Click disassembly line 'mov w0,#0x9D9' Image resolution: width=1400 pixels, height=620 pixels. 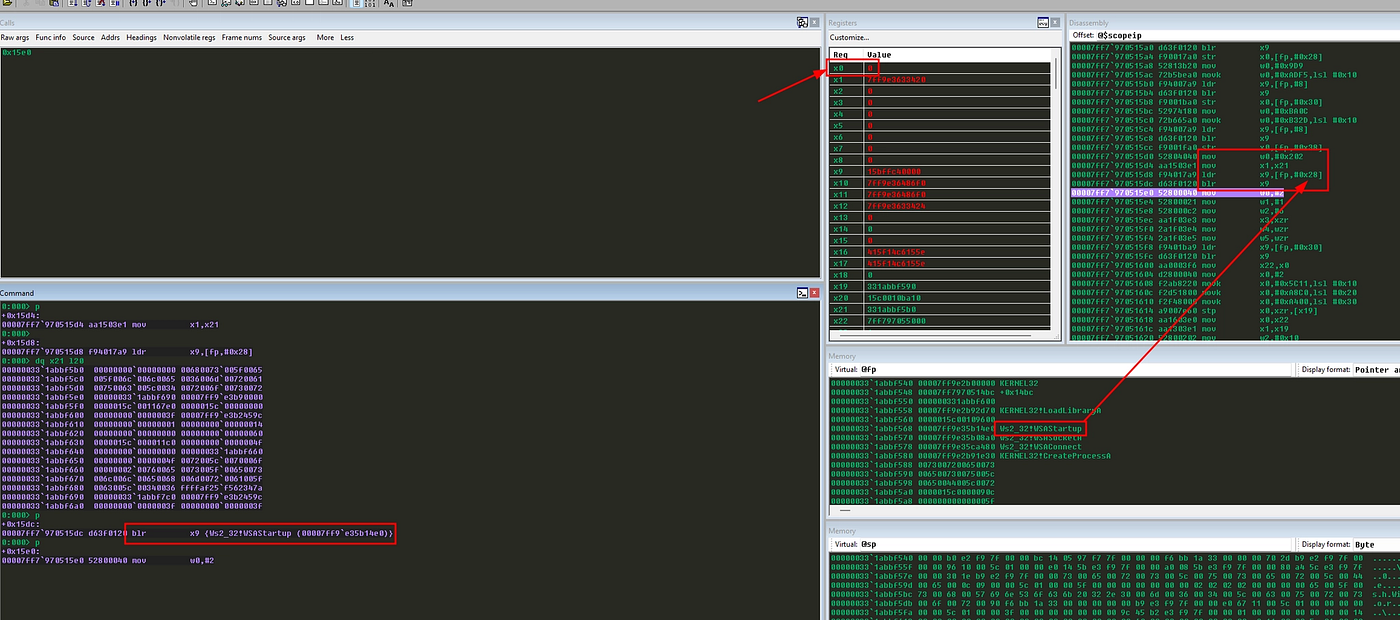coord(1187,65)
